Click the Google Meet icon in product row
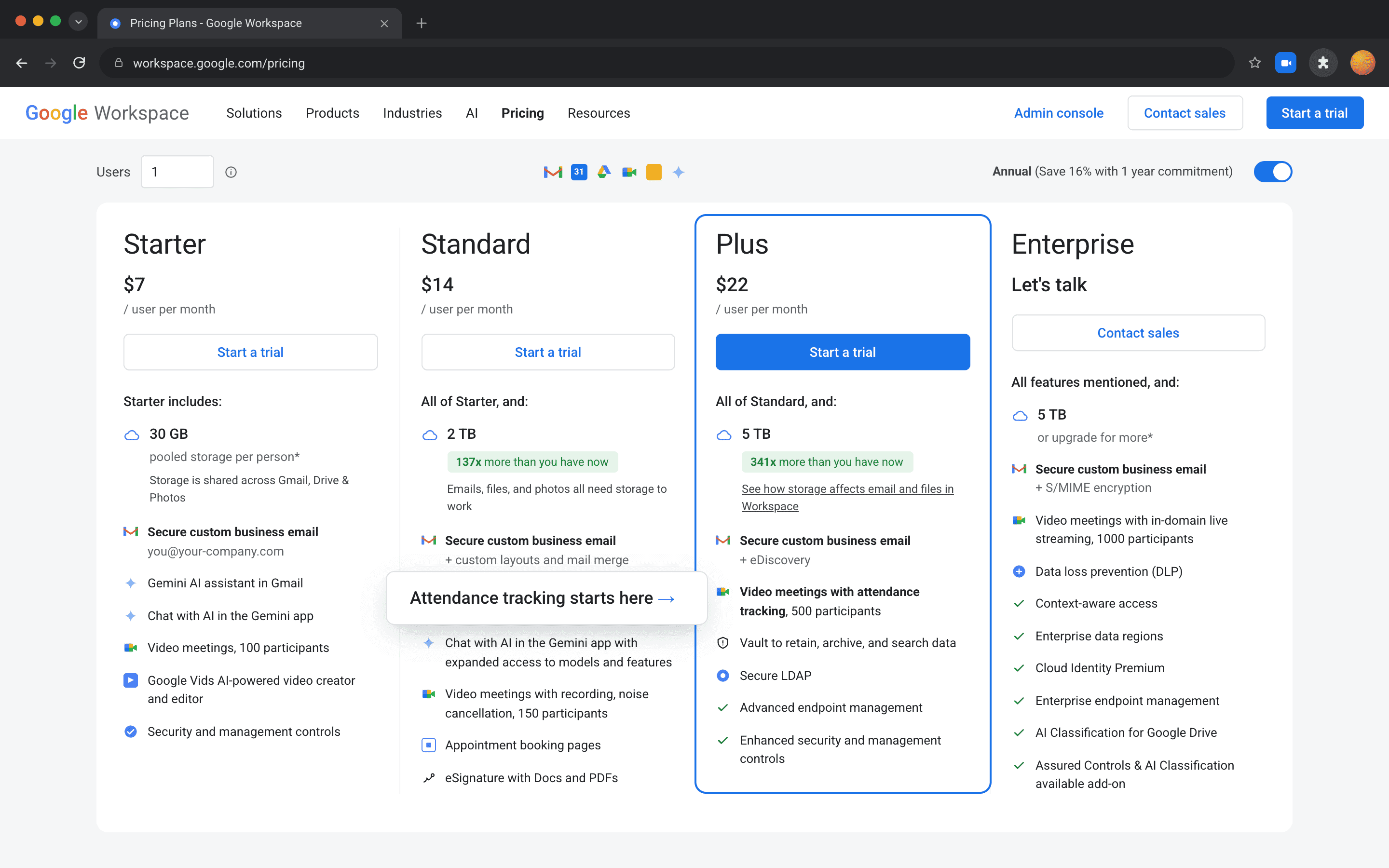Viewport: 1389px width, 868px height. click(629, 172)
